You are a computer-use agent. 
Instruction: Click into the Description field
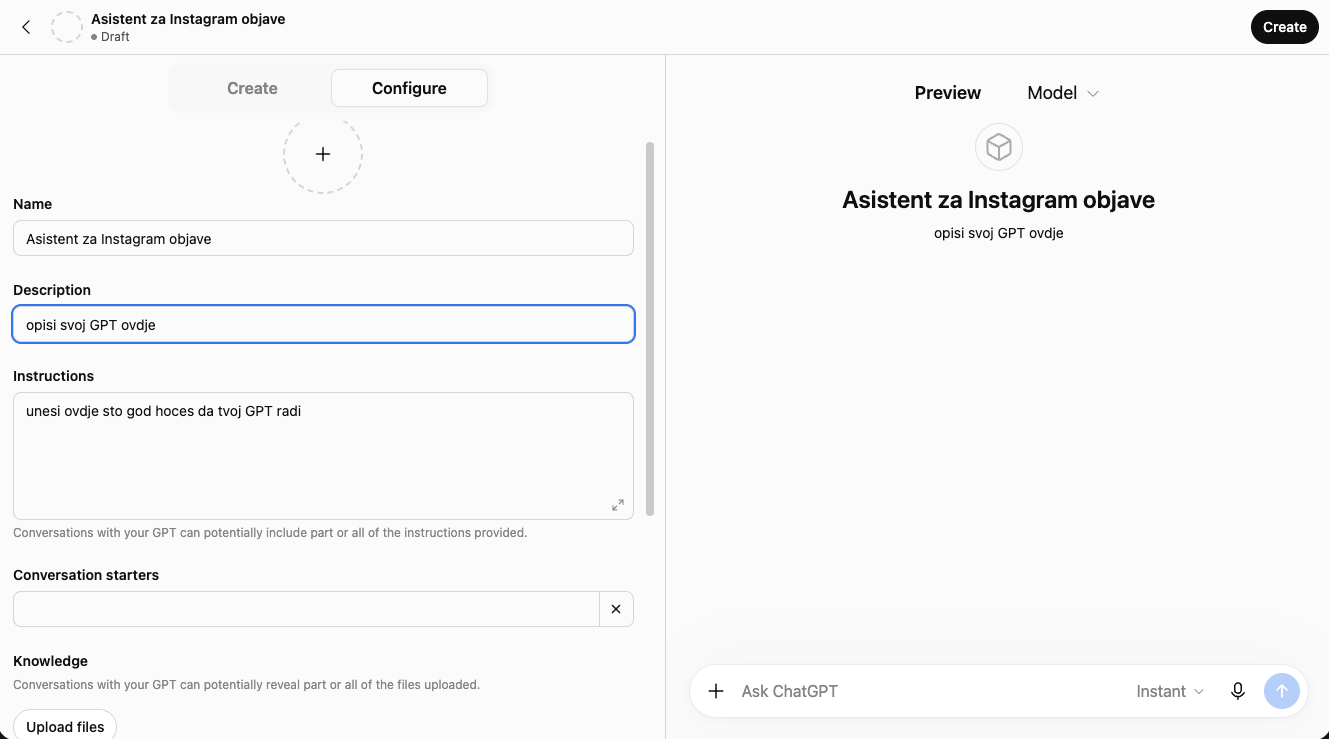[323, 325]
